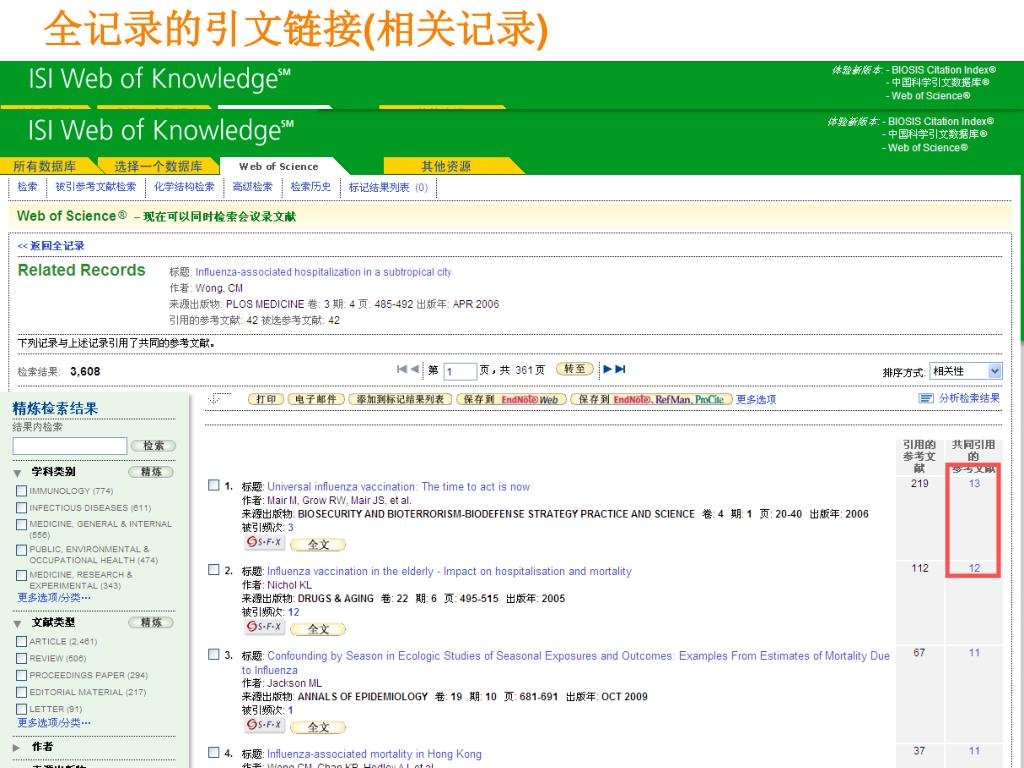Click the SFX icon for record 1
The image size is (1024, 768).
coord(264,543)
